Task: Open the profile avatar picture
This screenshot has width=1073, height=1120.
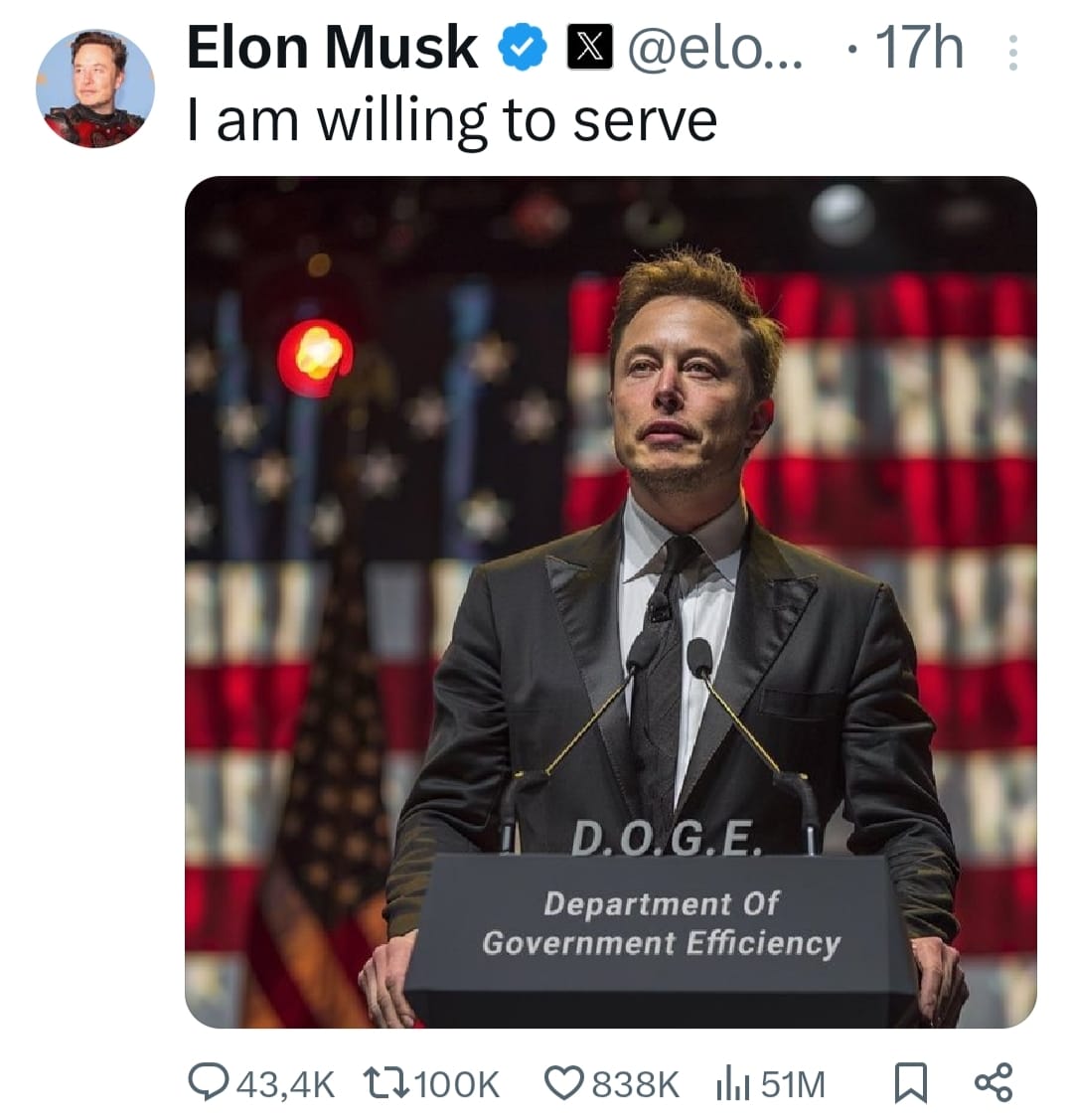Action: tap(95, 88)
